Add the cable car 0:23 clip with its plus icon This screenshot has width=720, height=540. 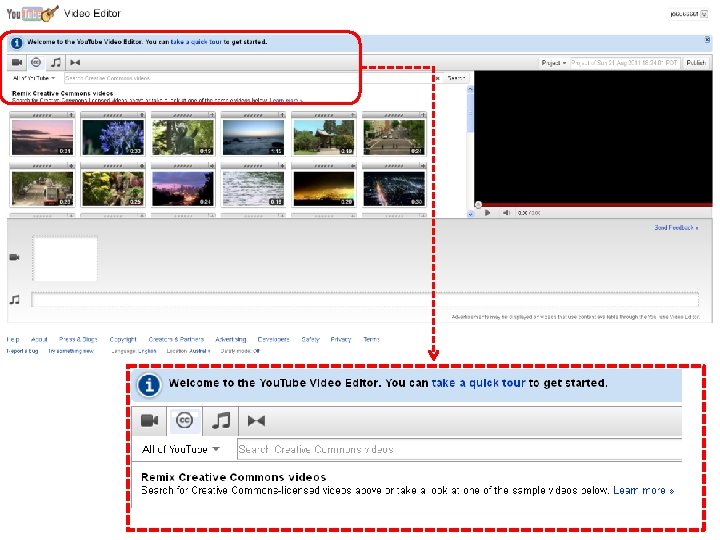coord(71,166)
